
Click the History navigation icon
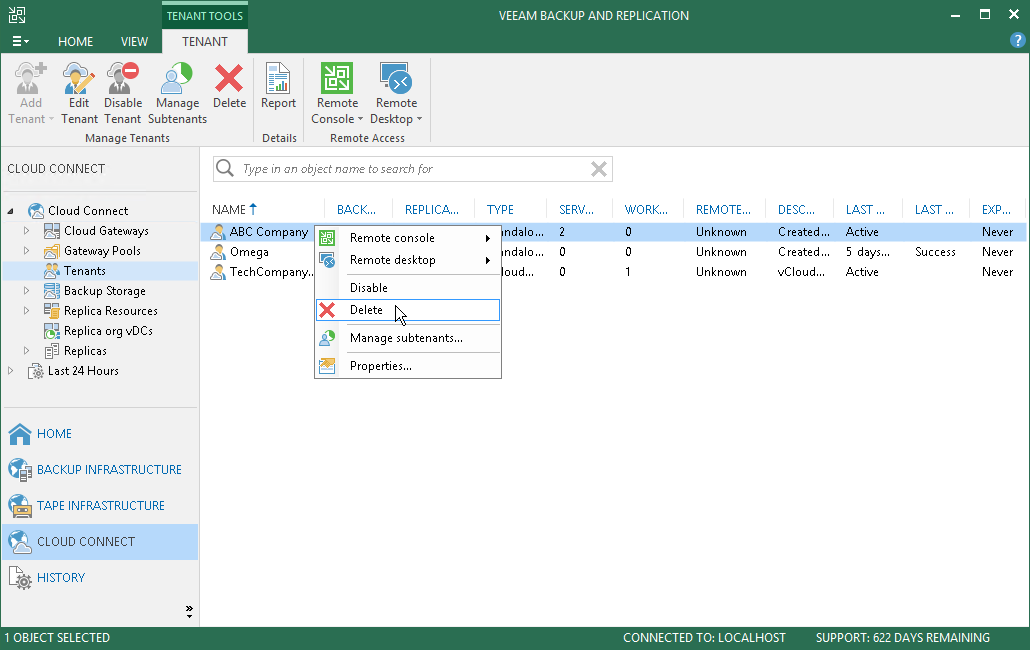(x=20, y=578)
